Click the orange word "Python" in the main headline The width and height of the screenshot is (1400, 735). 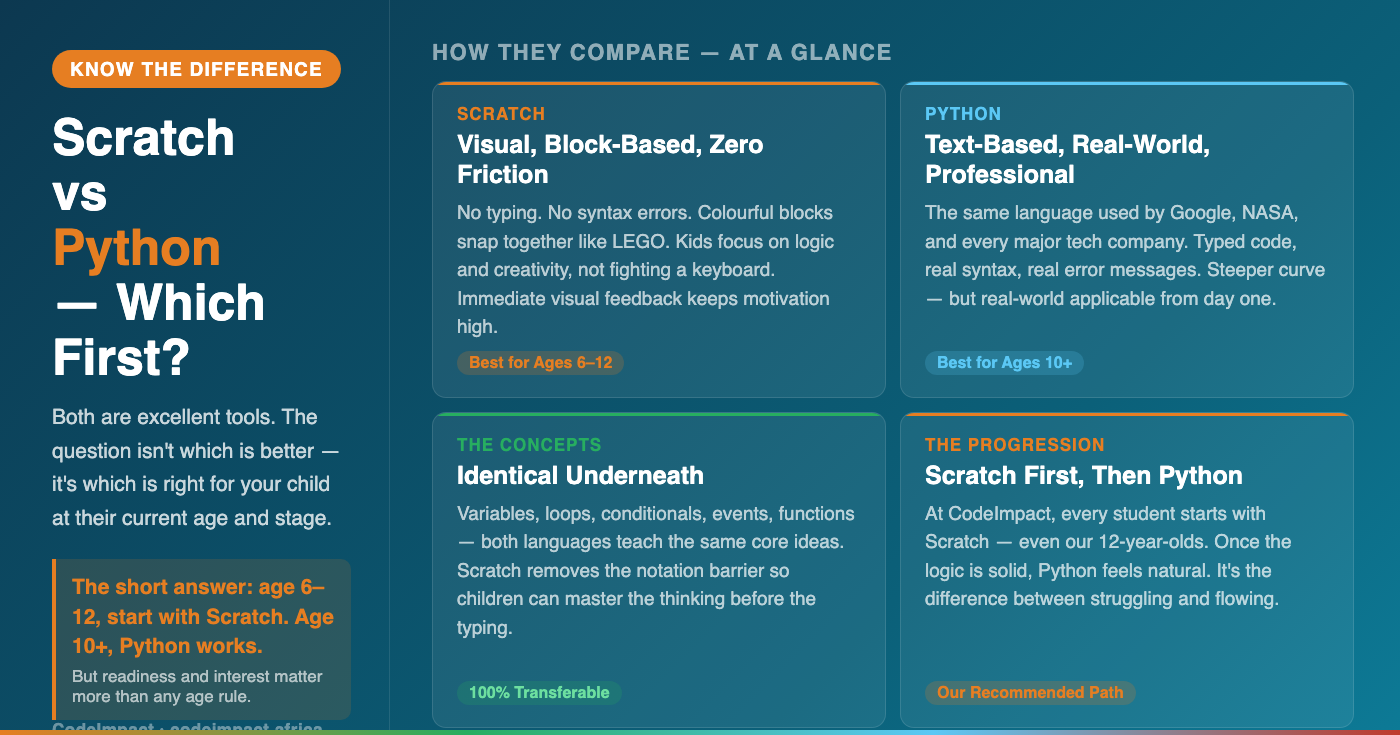click(x=136, y=248)
